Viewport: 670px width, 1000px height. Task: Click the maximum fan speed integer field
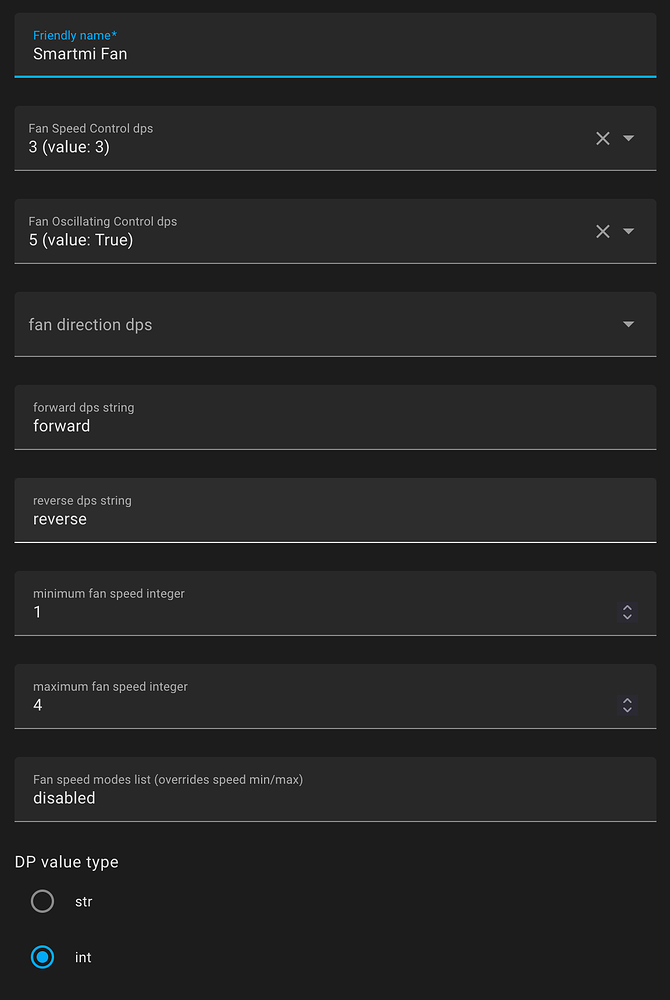[300, 705]
